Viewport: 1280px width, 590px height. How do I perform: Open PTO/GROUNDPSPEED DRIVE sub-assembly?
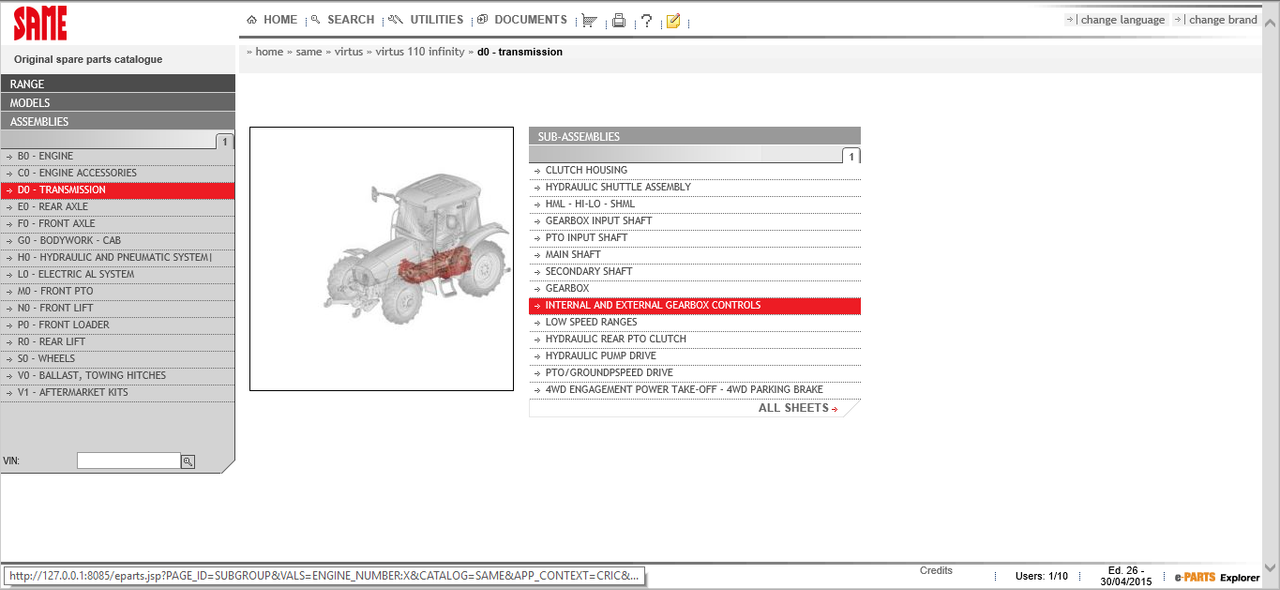[x=695, y=373]
